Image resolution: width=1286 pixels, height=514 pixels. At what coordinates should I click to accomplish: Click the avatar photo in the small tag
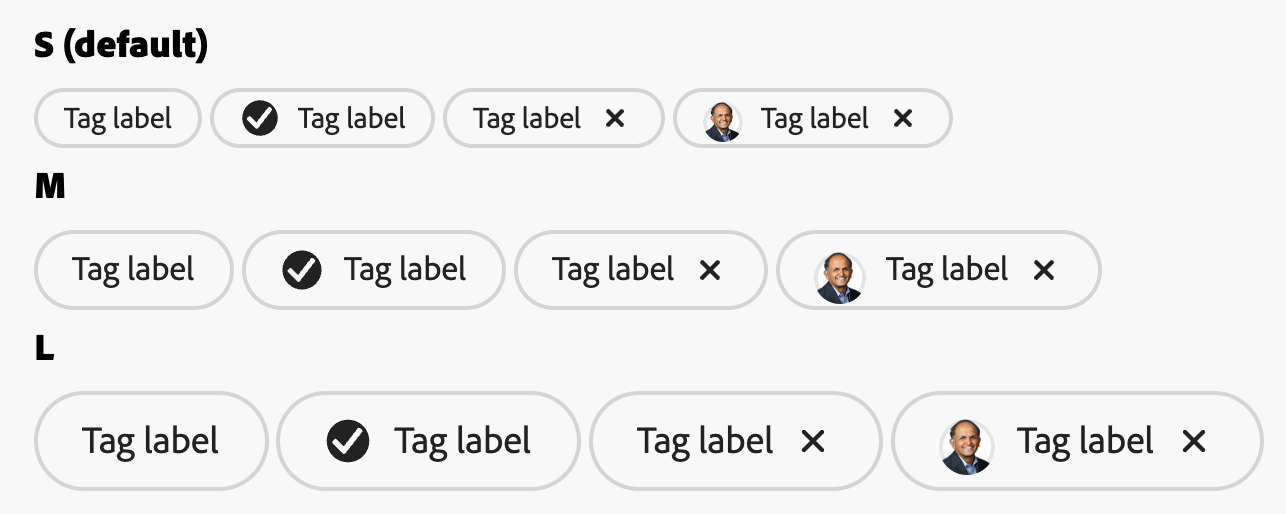coord(722,122)
